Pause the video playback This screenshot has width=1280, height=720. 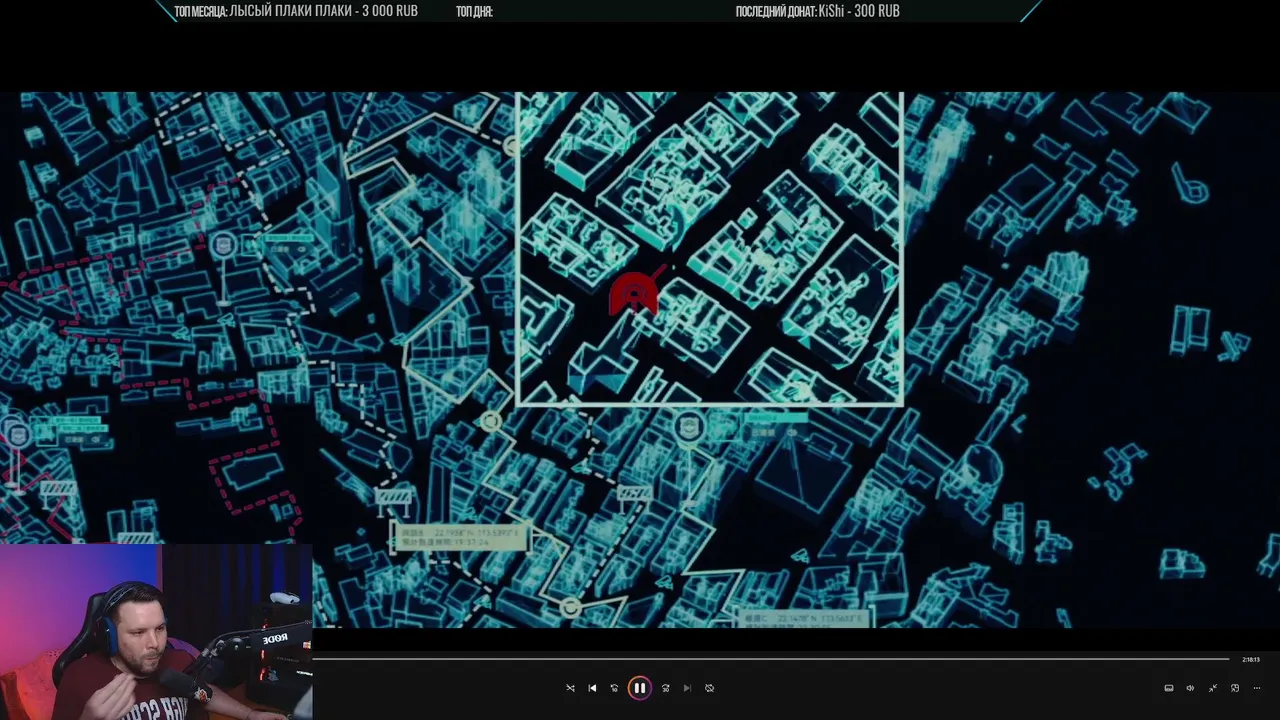(639, 688)
